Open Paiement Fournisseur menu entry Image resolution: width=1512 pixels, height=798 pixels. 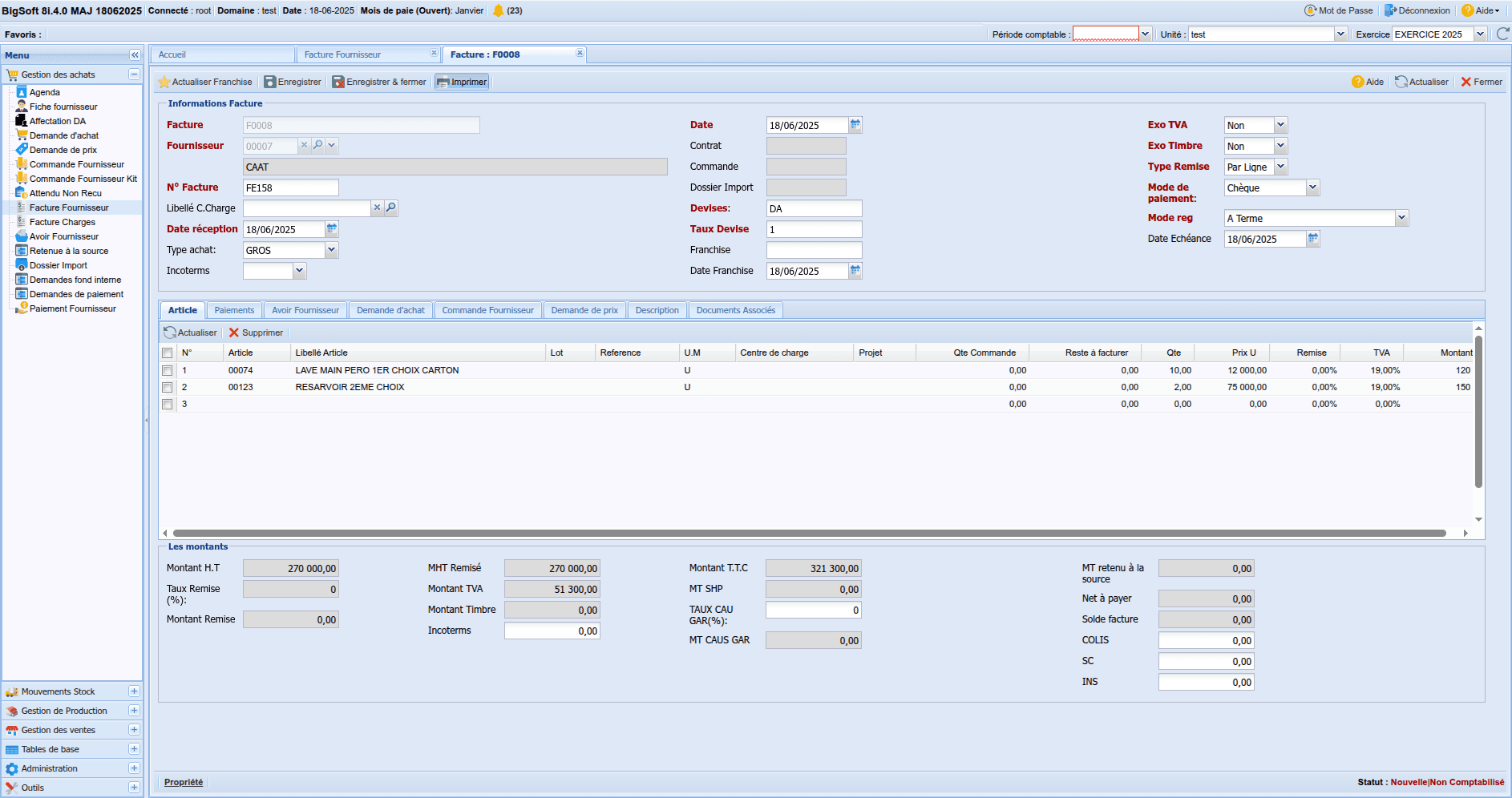(x=73, y=308)
